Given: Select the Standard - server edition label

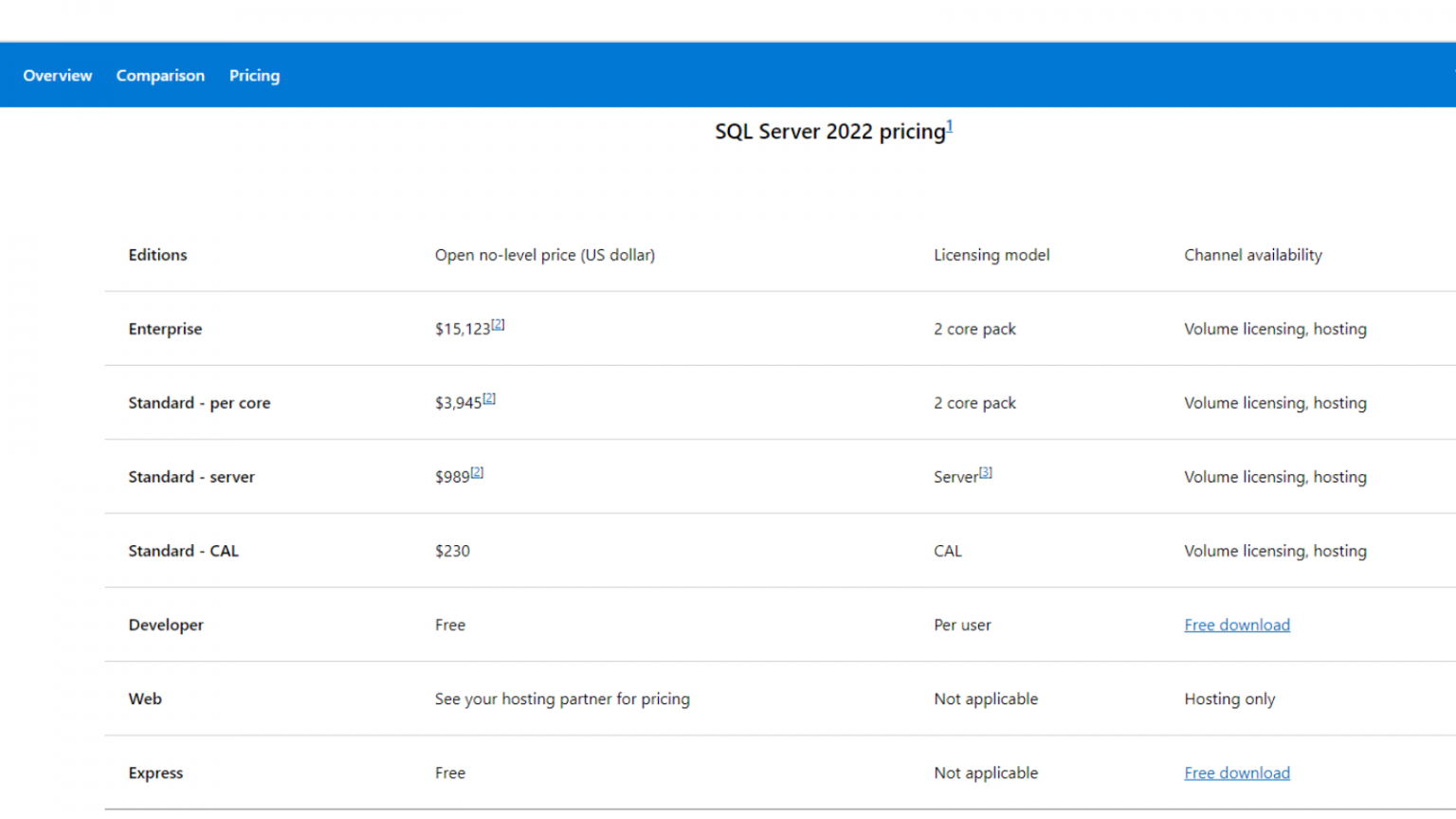Looking at the screenshot, I should pyautogui.click(x=191, y=477).
